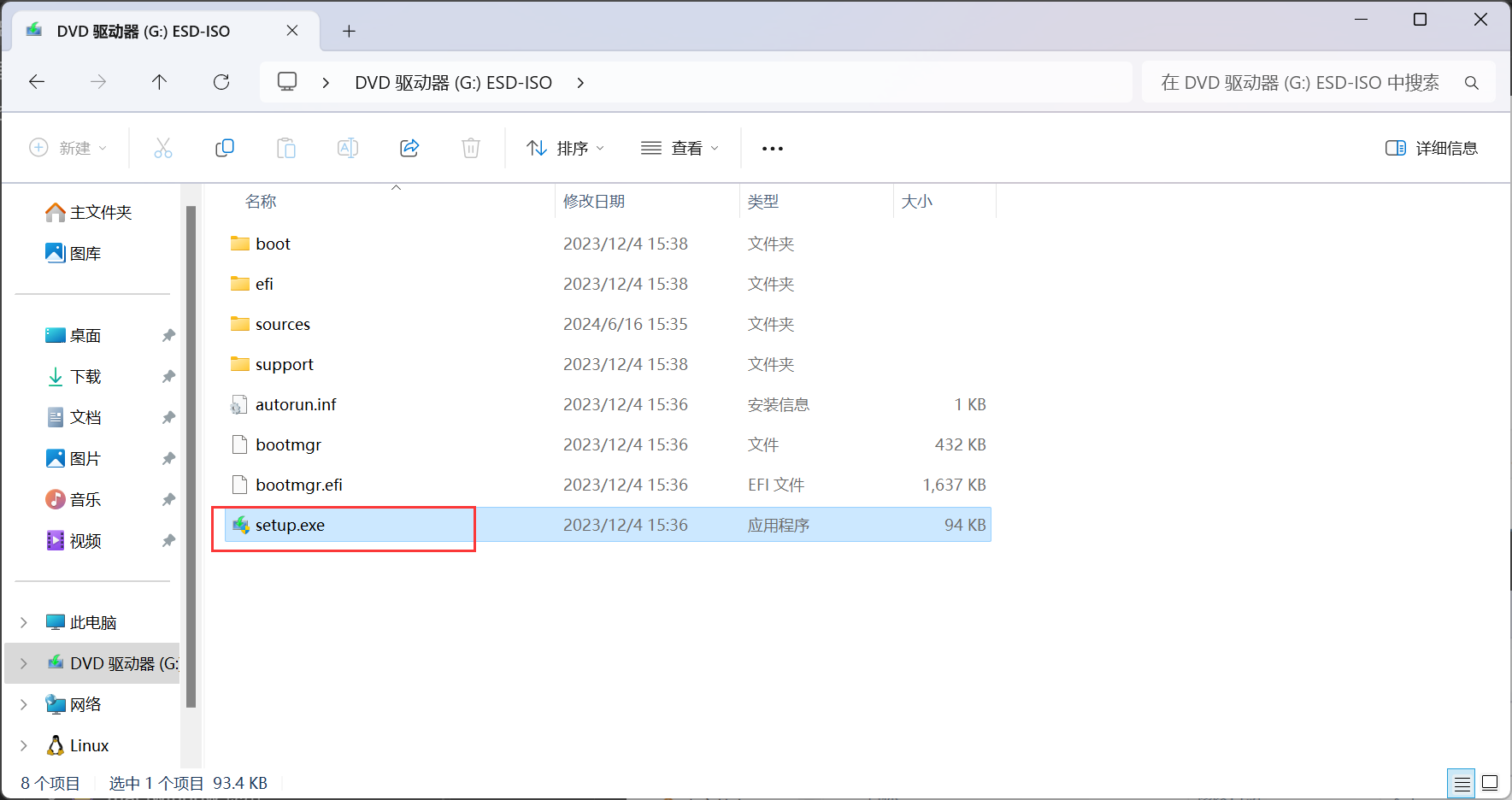Click the 安装信息 type cell

pos(779,404)
